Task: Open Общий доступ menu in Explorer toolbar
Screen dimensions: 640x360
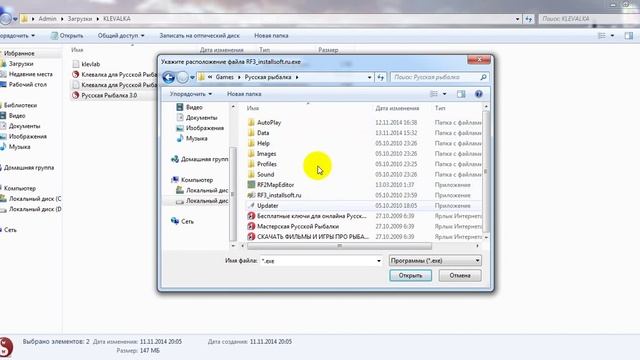Action: [x=121, y=36]
